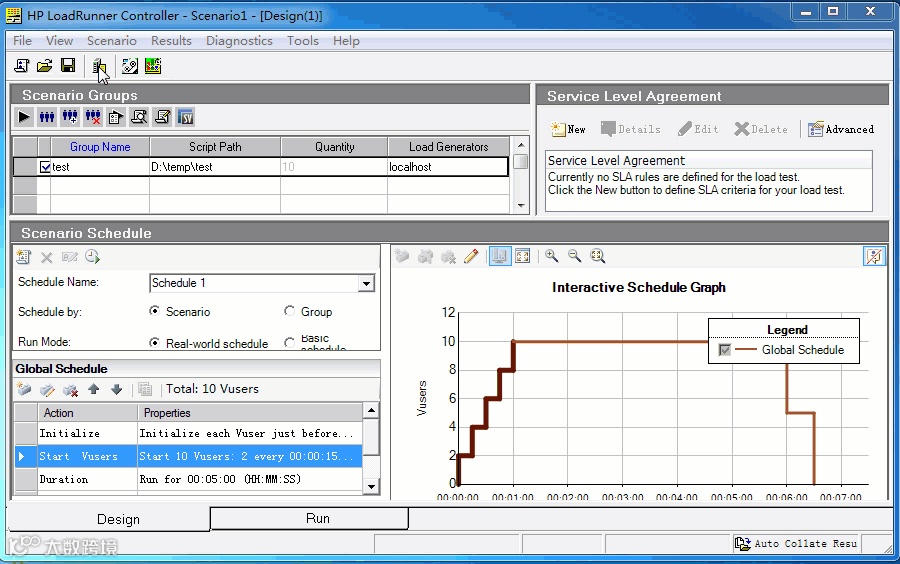This screenshot has width=900, height=564.
Task: Switch to the Design tab
Action: (x=109, y=519)
